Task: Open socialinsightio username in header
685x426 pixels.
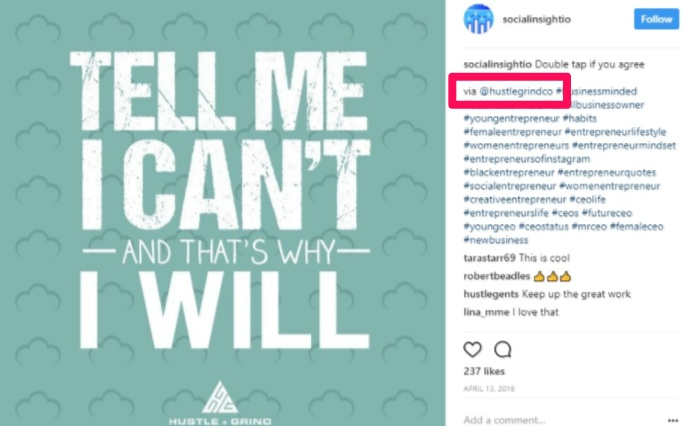Action: pyautogui.click(x=536, y=19)
